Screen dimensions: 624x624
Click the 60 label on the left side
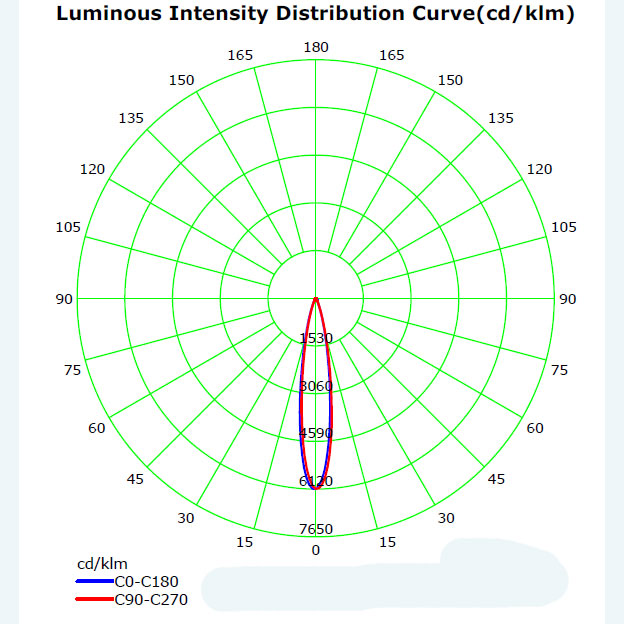point(97,429)
